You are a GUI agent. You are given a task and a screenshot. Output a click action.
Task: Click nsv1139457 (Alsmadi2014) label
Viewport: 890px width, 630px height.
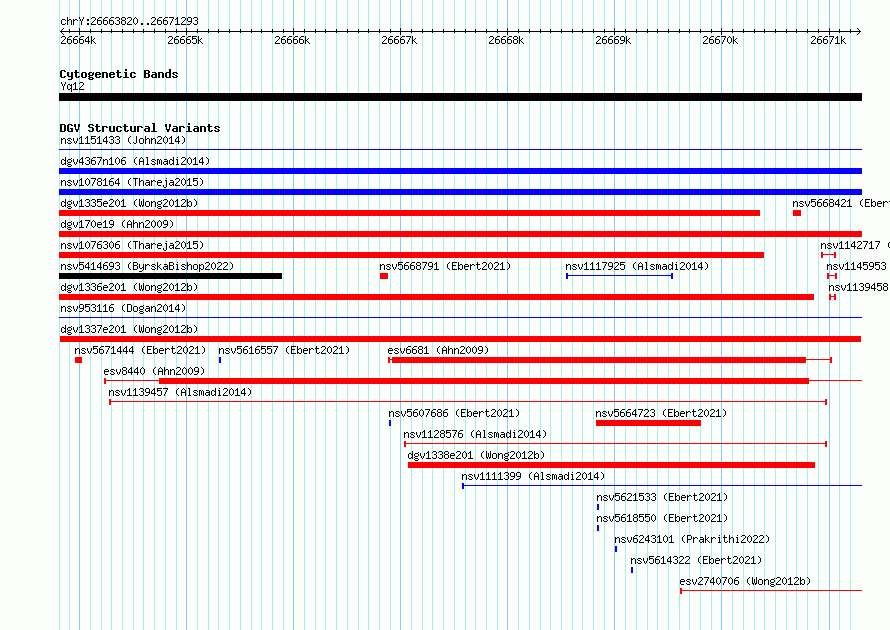pos(180,392)
